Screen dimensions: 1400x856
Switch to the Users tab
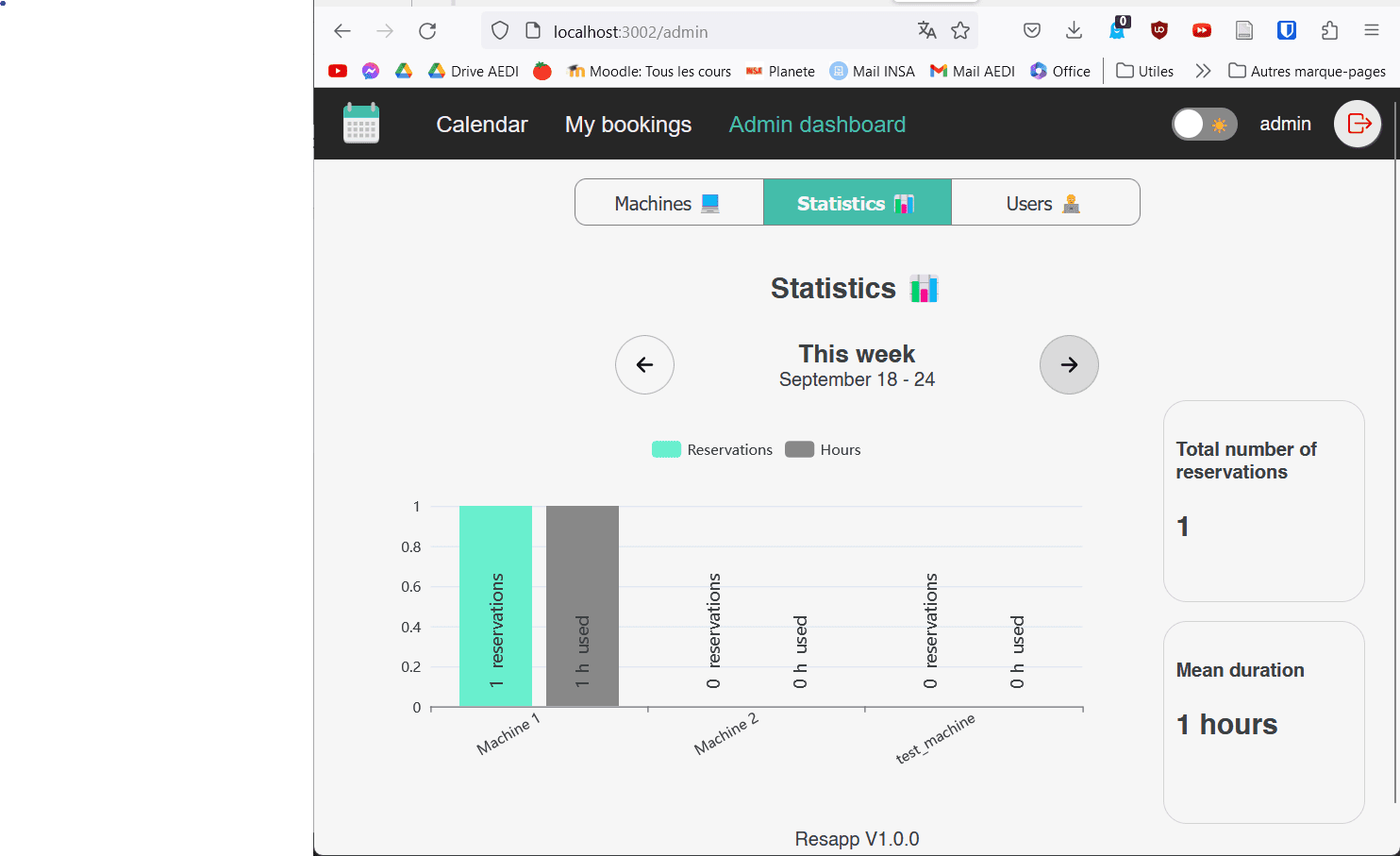(1045, 202)
